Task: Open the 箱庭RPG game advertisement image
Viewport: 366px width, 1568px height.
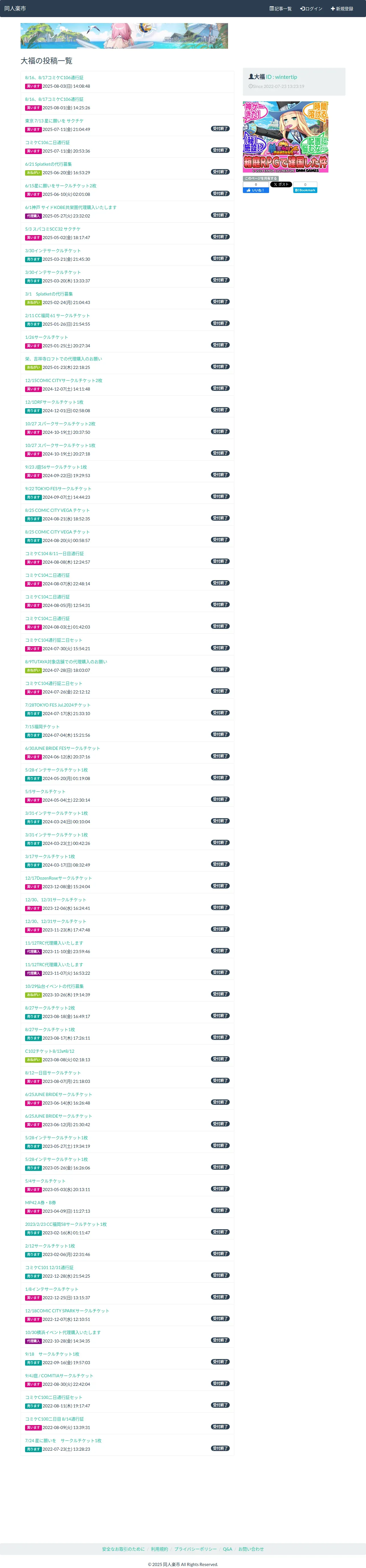Action: click(286, 137)
